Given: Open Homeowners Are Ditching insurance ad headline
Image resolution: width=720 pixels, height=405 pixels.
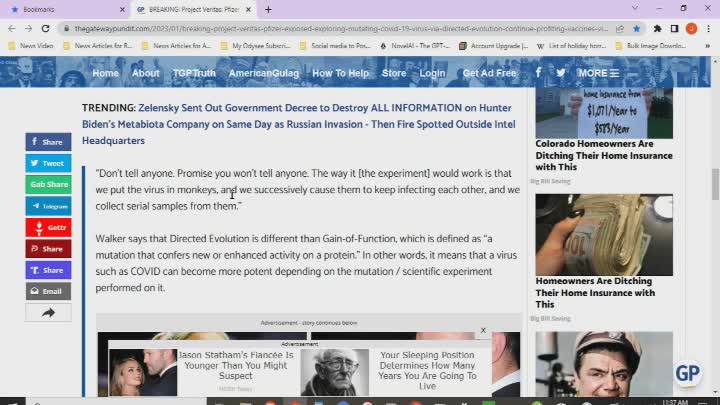Looking at the screenshot, I should pyautogui.click(x=595, y=292).
